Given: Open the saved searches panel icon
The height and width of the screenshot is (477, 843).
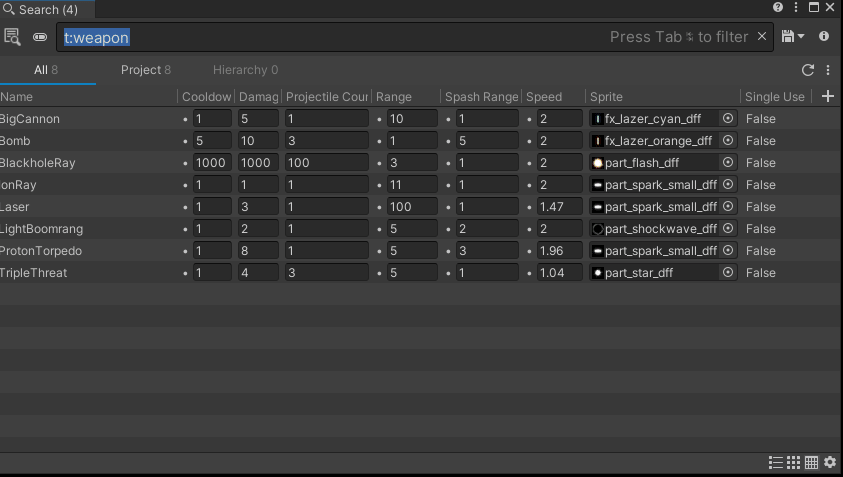Looking at the screenshot, I should pyautogui.click(x=12, y=37).
